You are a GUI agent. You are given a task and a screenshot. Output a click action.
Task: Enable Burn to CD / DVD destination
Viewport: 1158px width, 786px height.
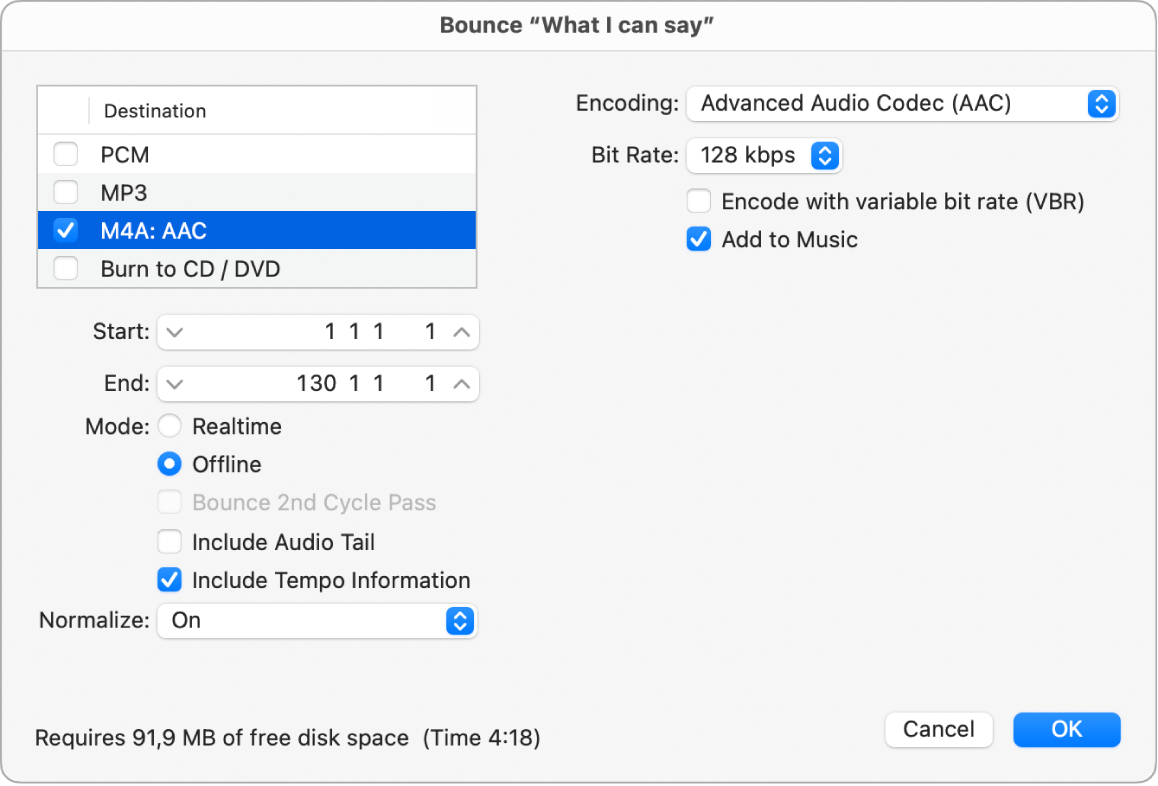point(65,268)
